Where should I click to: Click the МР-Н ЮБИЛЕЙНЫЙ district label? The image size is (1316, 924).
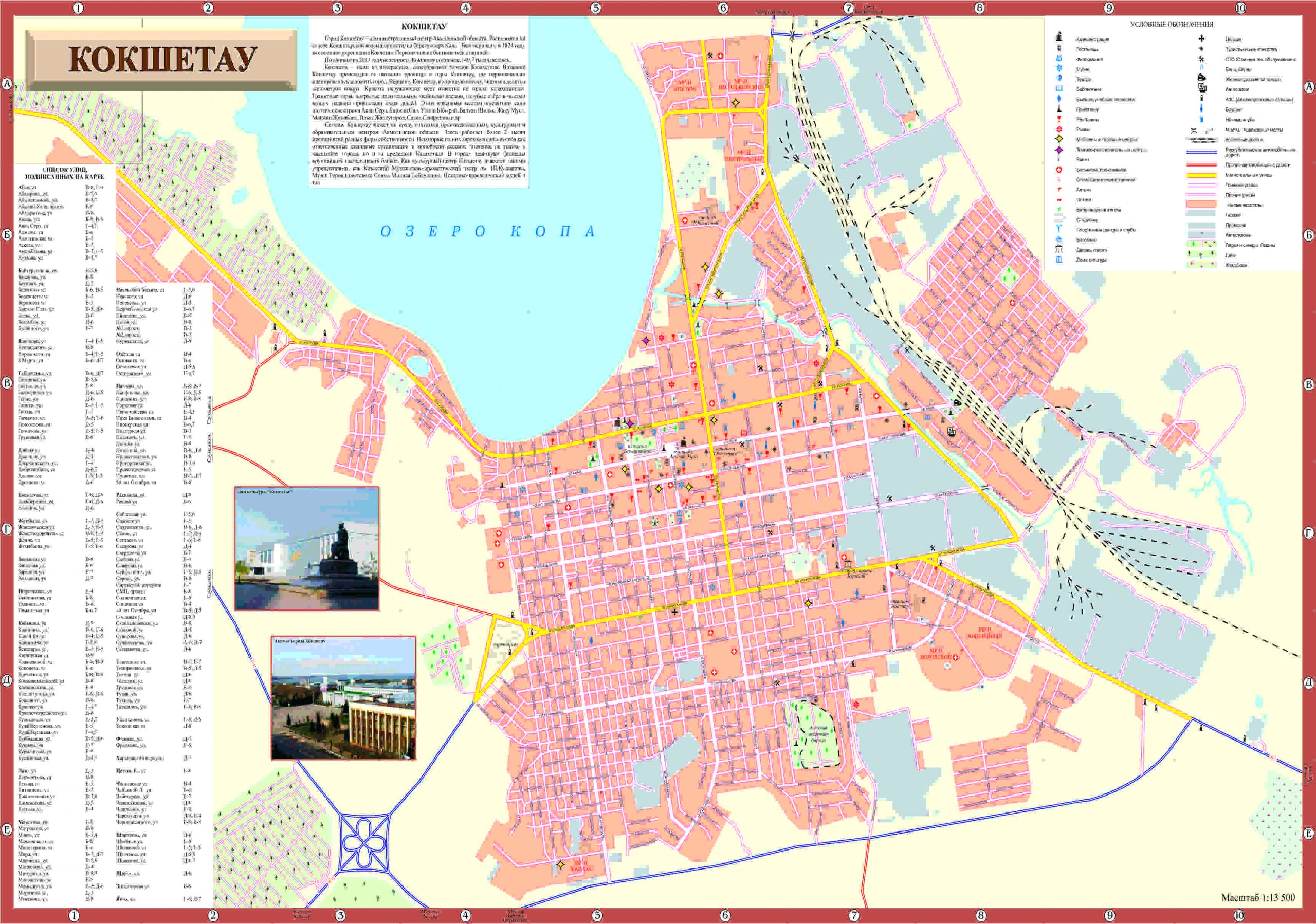coord(985,633)
